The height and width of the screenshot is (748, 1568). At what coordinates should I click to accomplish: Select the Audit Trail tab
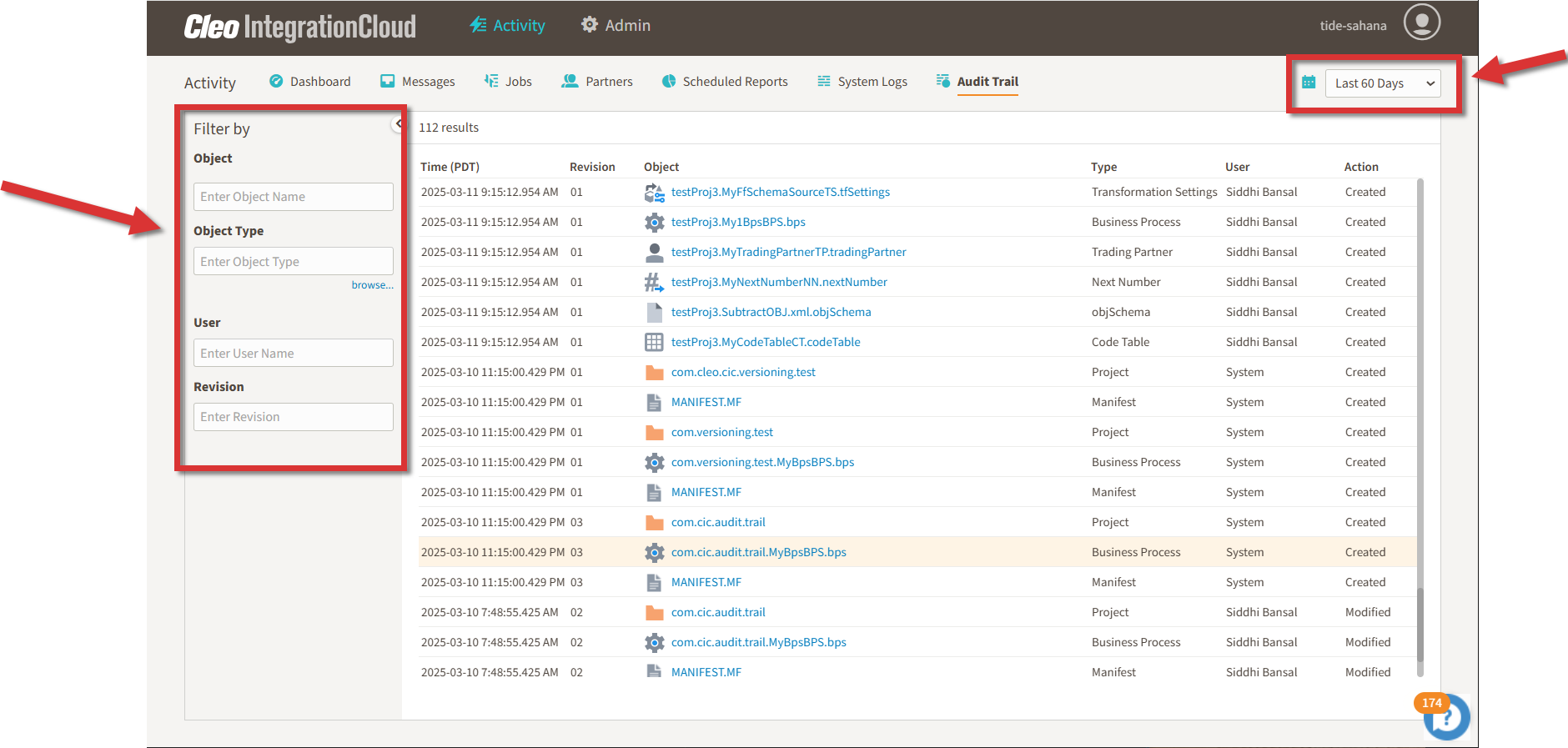[x=977, y=81]
